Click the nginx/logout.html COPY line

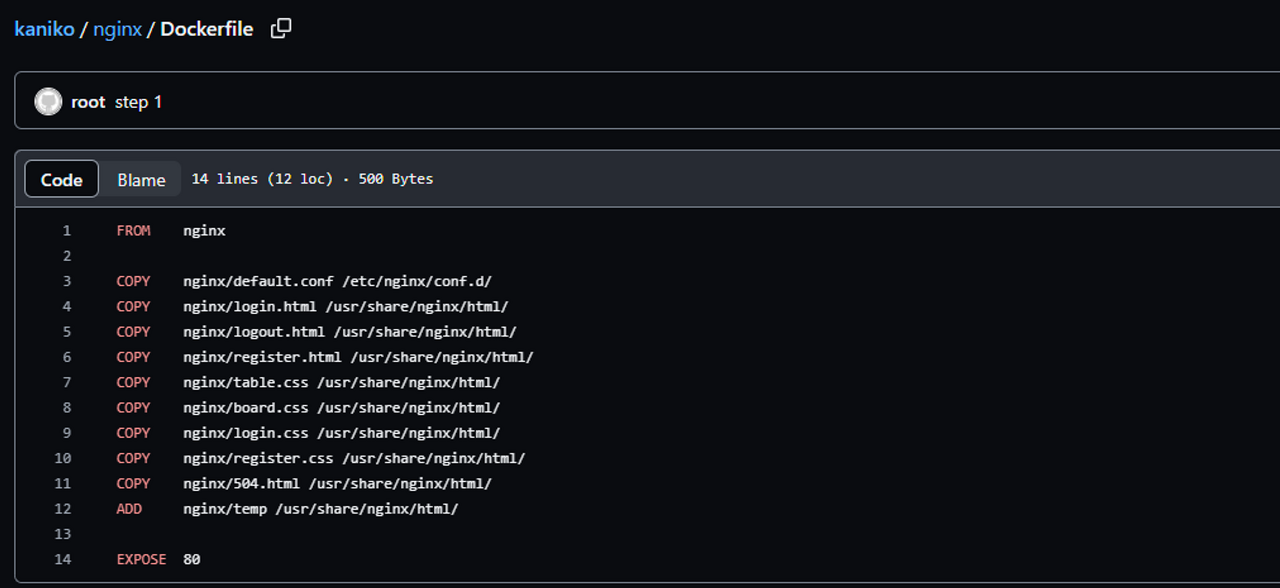coord(316,332)
